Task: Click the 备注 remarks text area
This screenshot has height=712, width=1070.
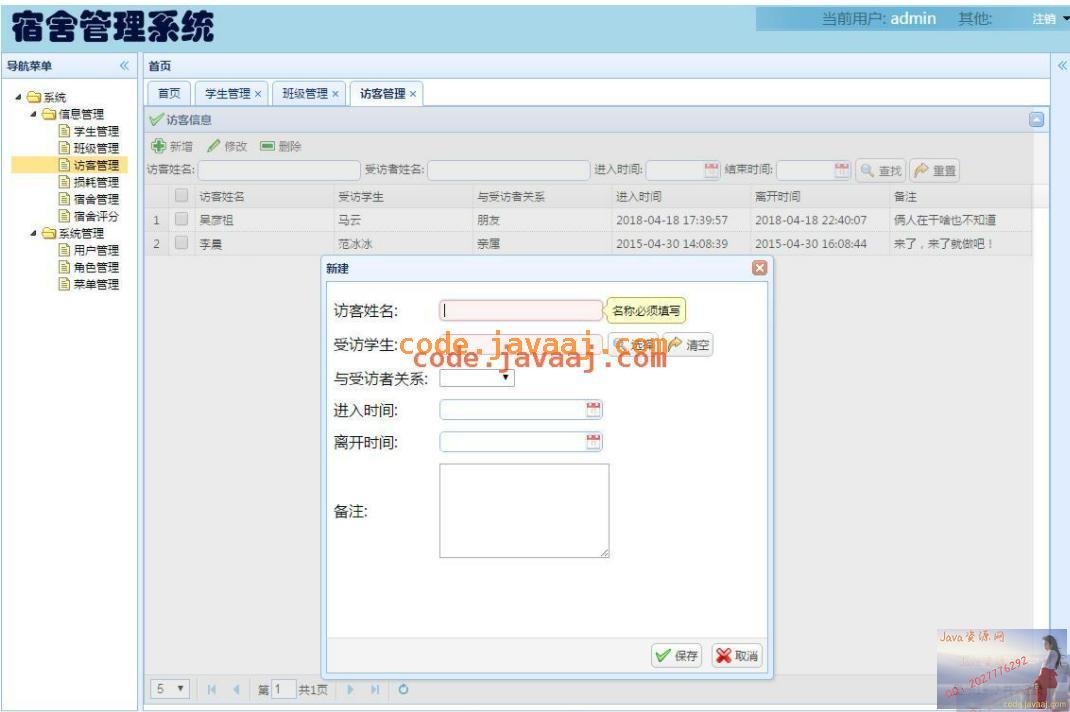Action: click(x=524, y=511)
